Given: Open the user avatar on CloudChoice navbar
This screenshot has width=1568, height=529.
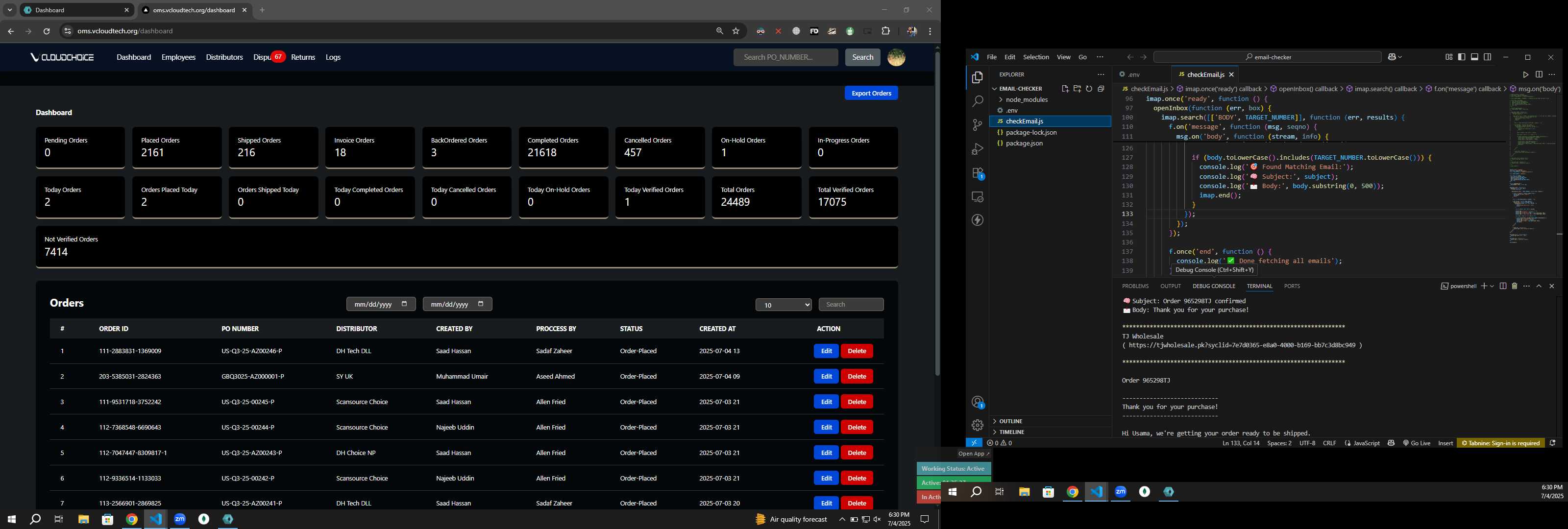Looking at the screenshot, I should tap(896, 57).
